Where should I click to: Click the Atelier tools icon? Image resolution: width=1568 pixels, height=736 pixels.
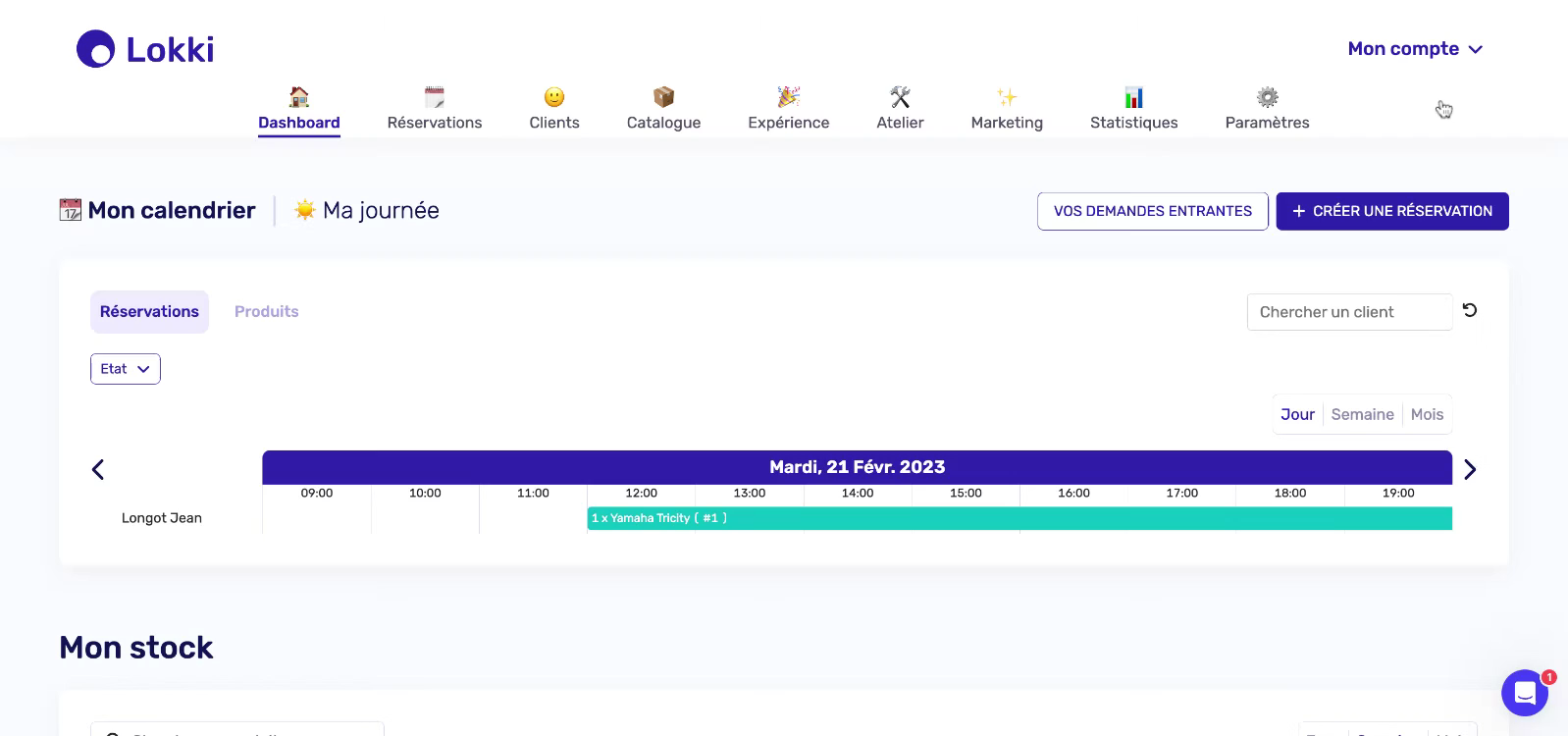(900, 97)
